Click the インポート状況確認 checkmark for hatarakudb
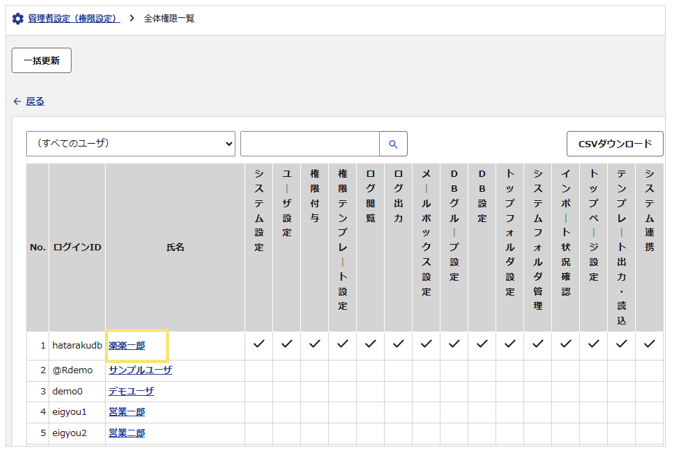Viewport: 677px width, 457px height. [x=566, y=344]
